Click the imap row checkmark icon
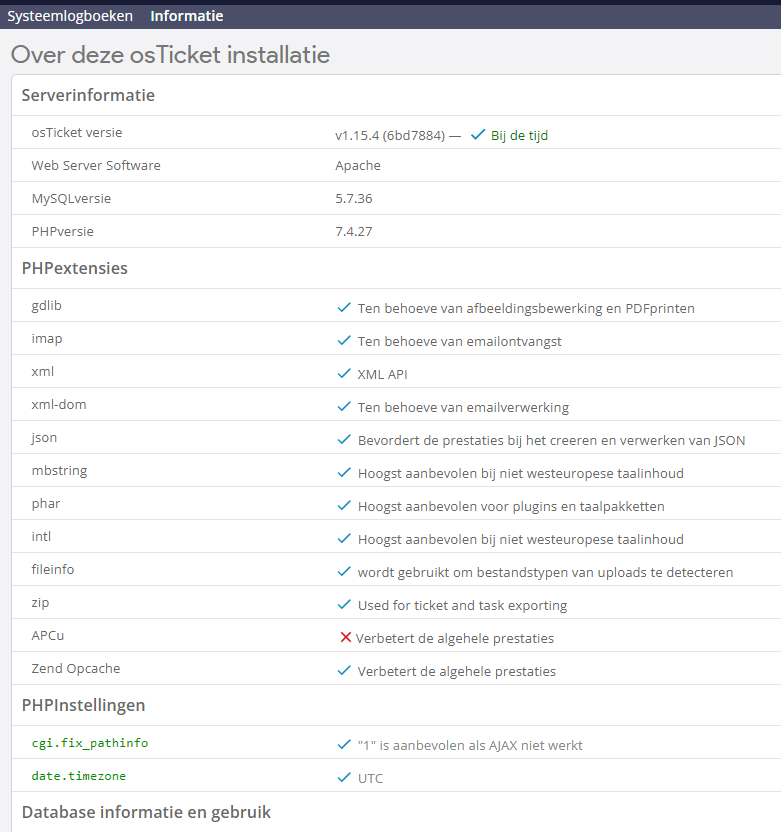 coord(344,341)
